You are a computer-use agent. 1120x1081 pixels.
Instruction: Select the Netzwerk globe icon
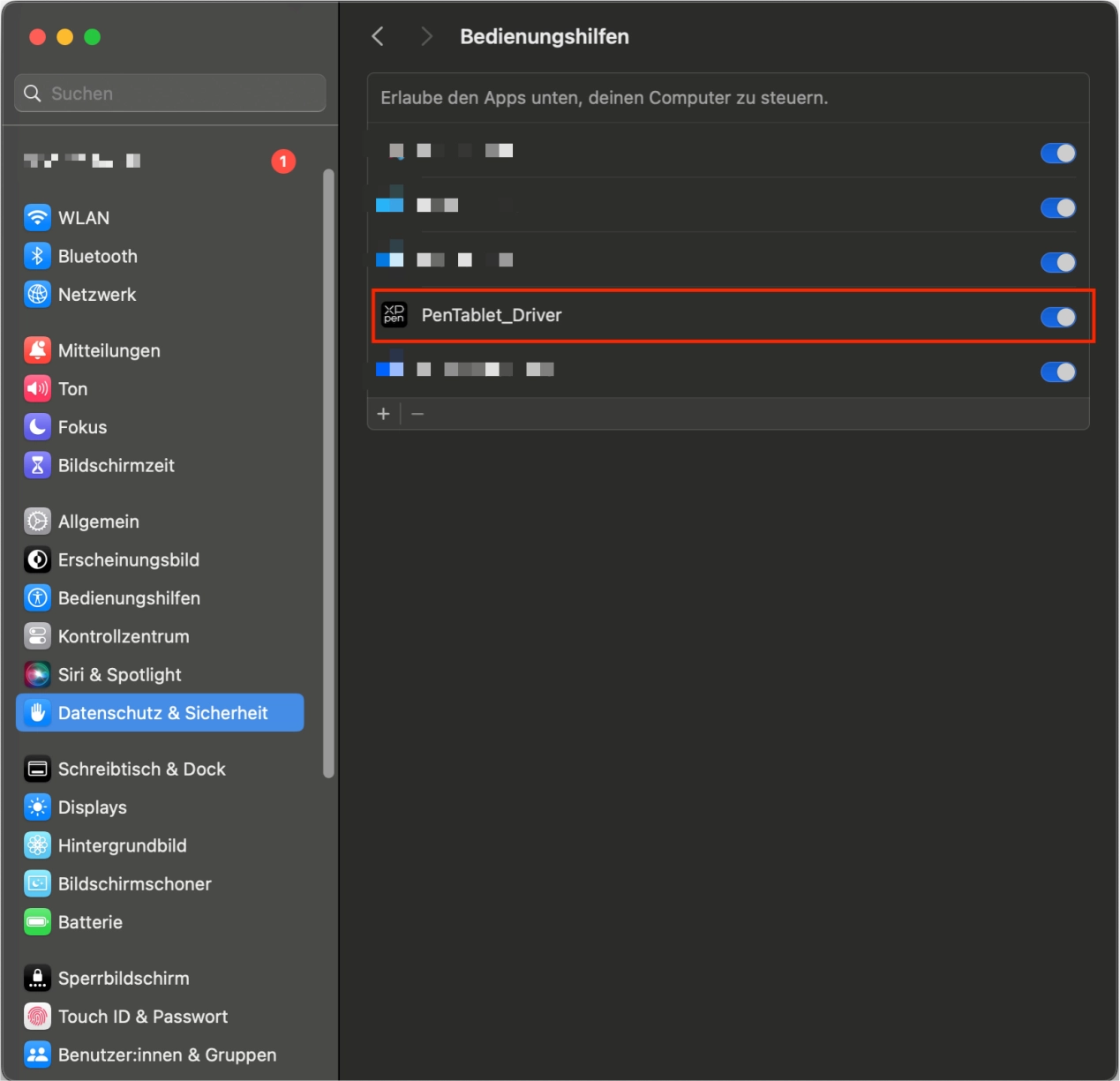(x=37, y=294)
